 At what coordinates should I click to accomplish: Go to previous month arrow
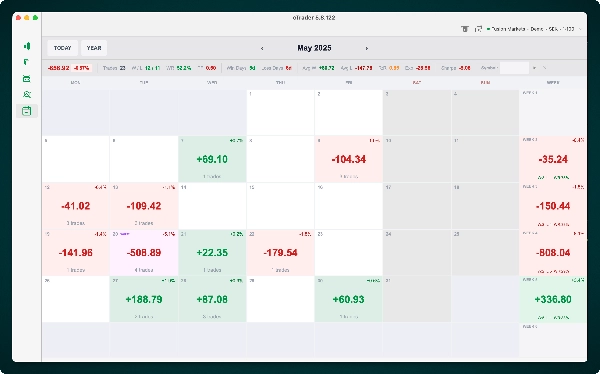262,48
